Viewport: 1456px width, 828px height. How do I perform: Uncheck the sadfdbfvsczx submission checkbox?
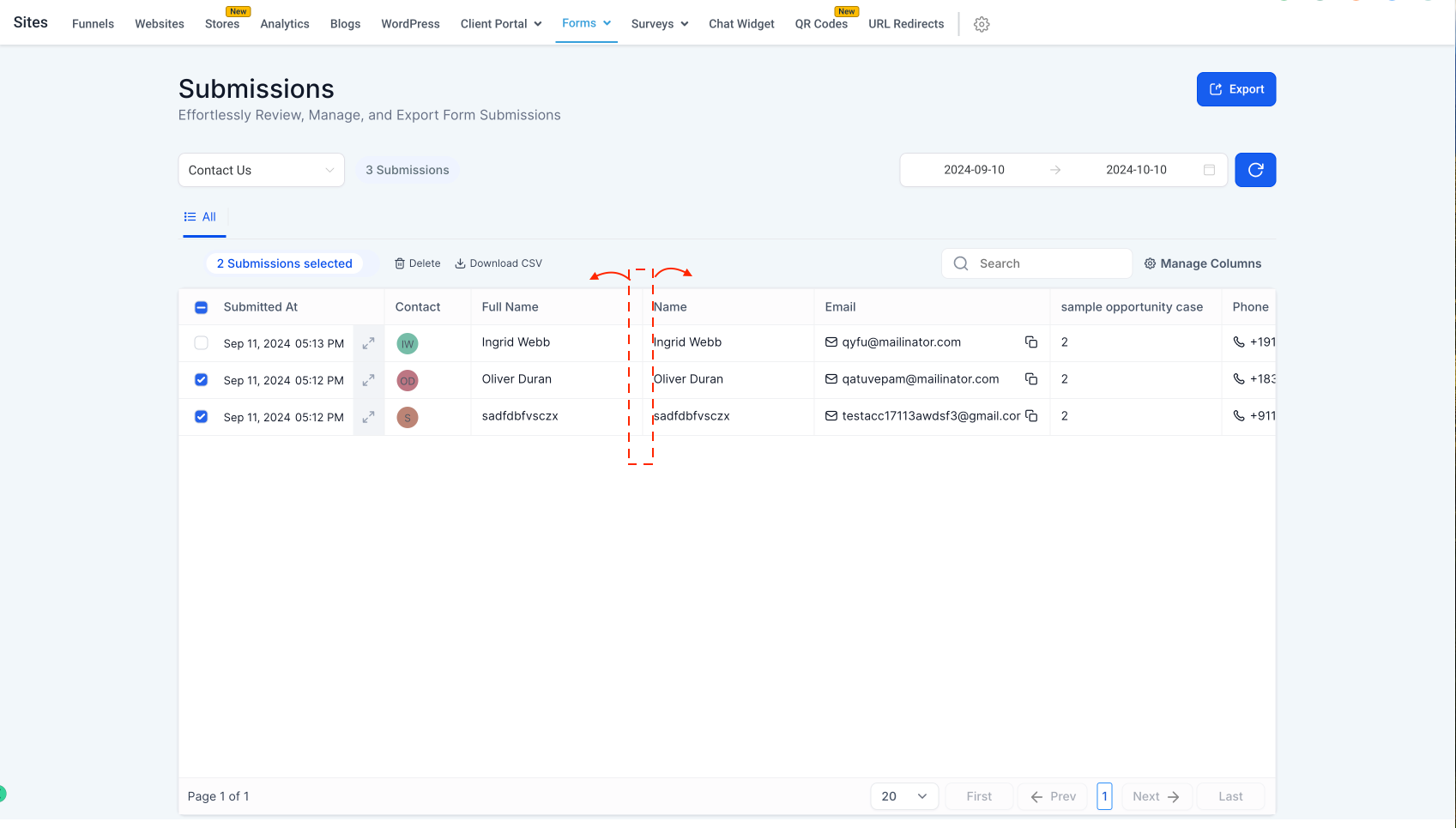click(x=201, y=417)
